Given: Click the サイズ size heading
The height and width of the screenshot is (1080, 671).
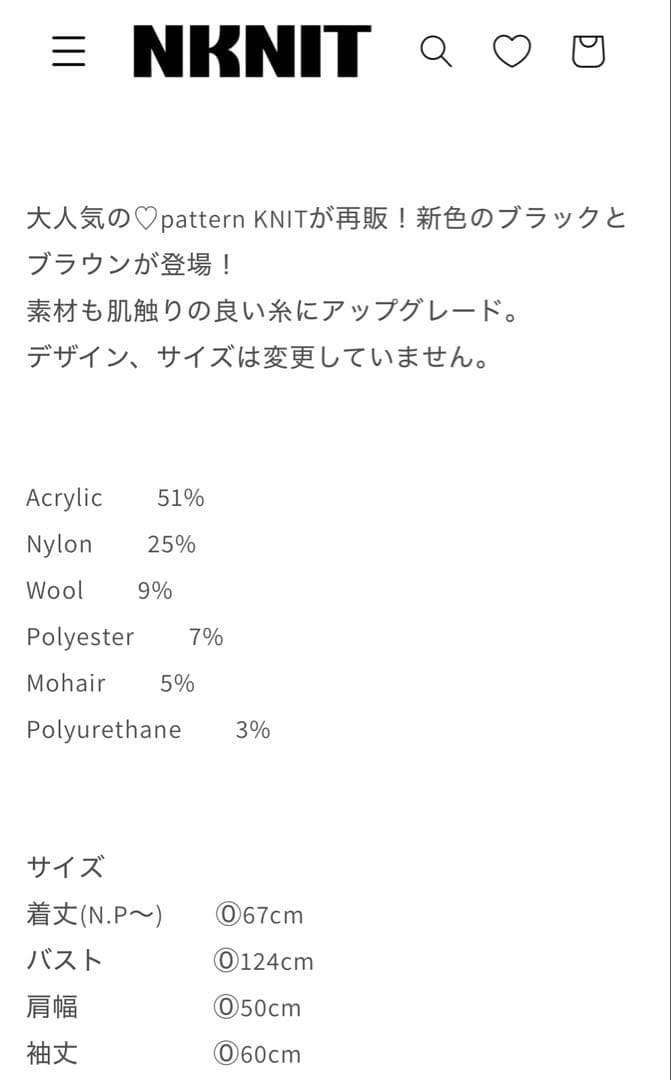Looking at the screenshot, I should coord(65,868).
